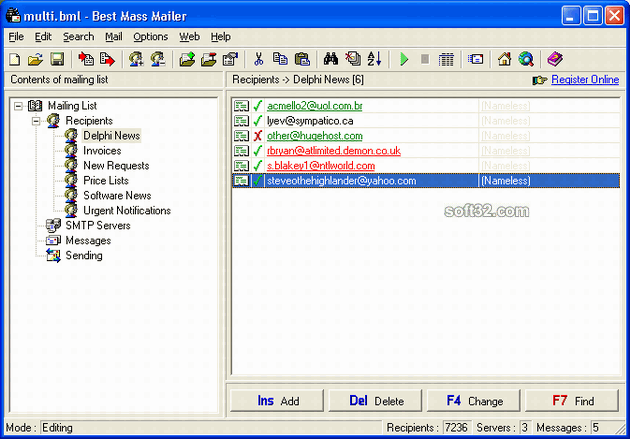Click the Del Delete button

coord(375,400)
